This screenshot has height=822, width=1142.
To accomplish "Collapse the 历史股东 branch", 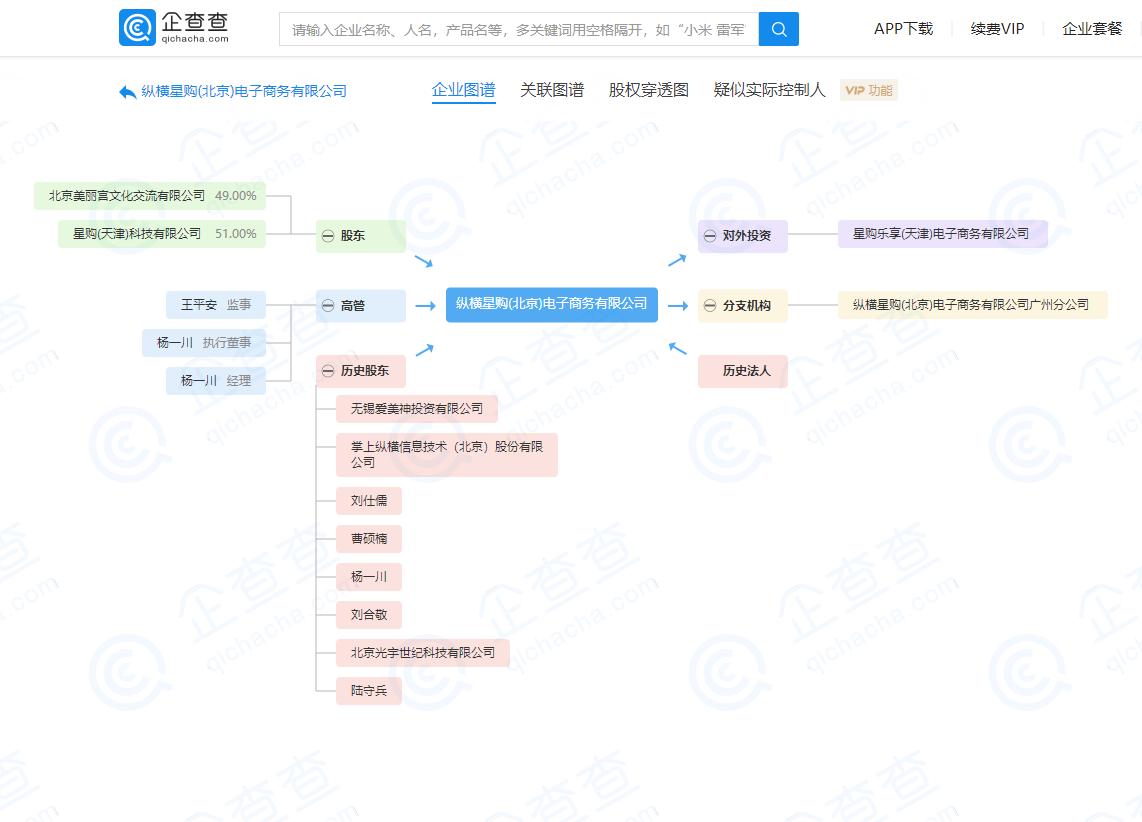I will [x=328, y=371].
